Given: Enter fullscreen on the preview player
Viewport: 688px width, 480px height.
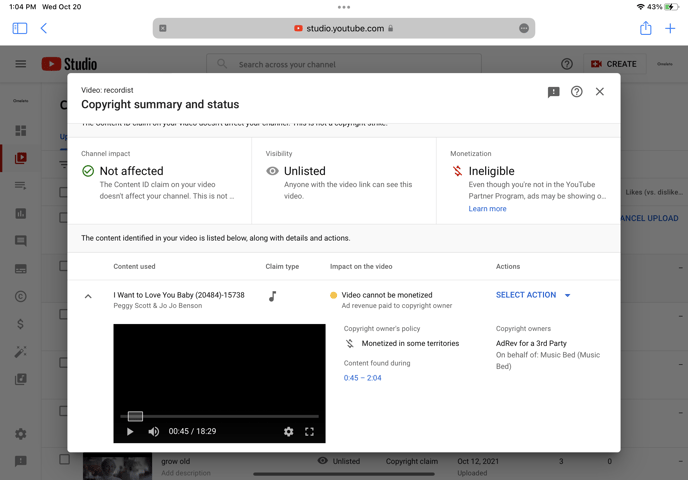Looking at the screenshot, I should [x=309, y=431].
